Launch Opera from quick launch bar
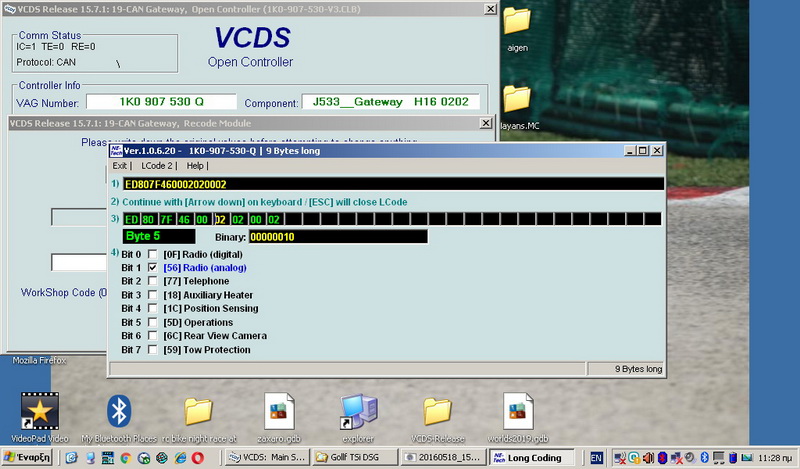 pyautogui.click(x=197, y=458)
